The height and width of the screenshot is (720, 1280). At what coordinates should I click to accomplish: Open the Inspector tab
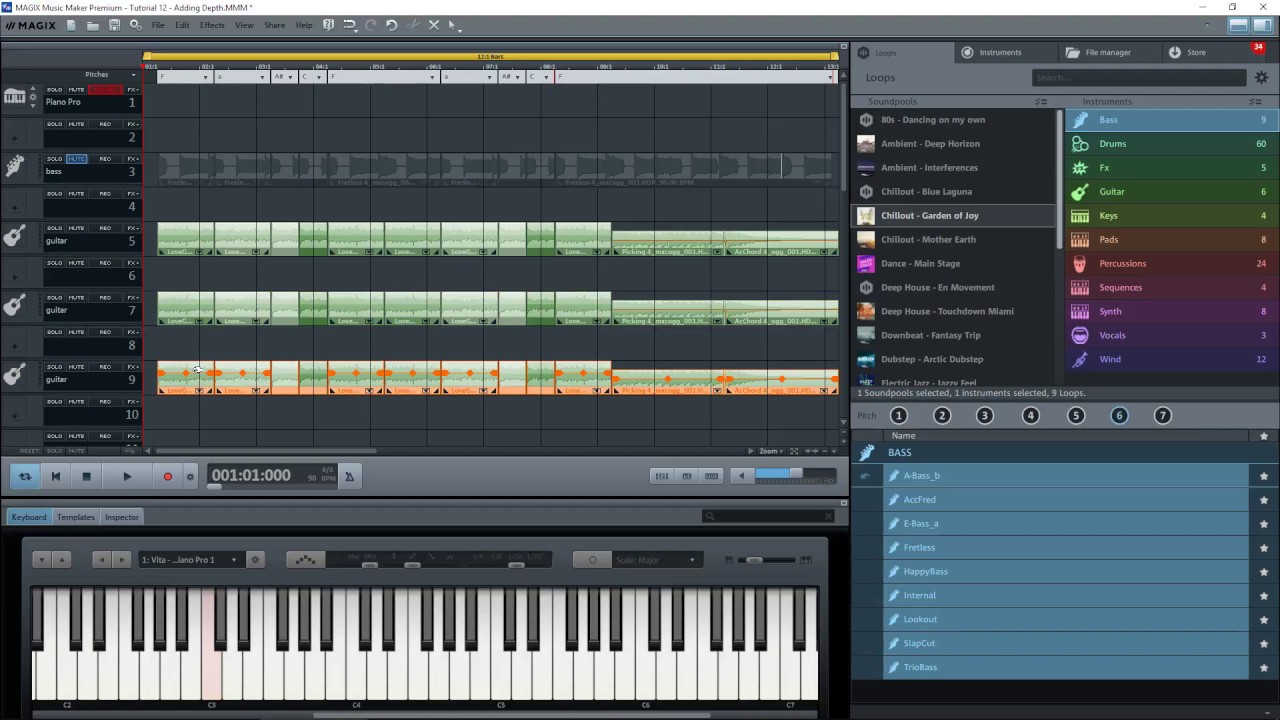[x=122, y=517]
